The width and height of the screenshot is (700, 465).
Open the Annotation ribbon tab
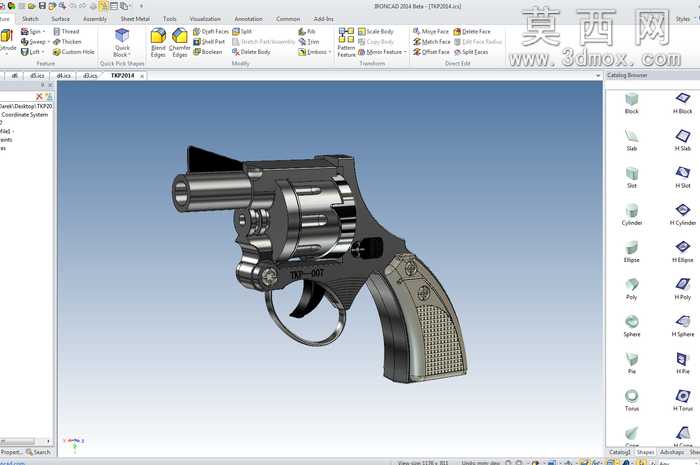point(248,19)
